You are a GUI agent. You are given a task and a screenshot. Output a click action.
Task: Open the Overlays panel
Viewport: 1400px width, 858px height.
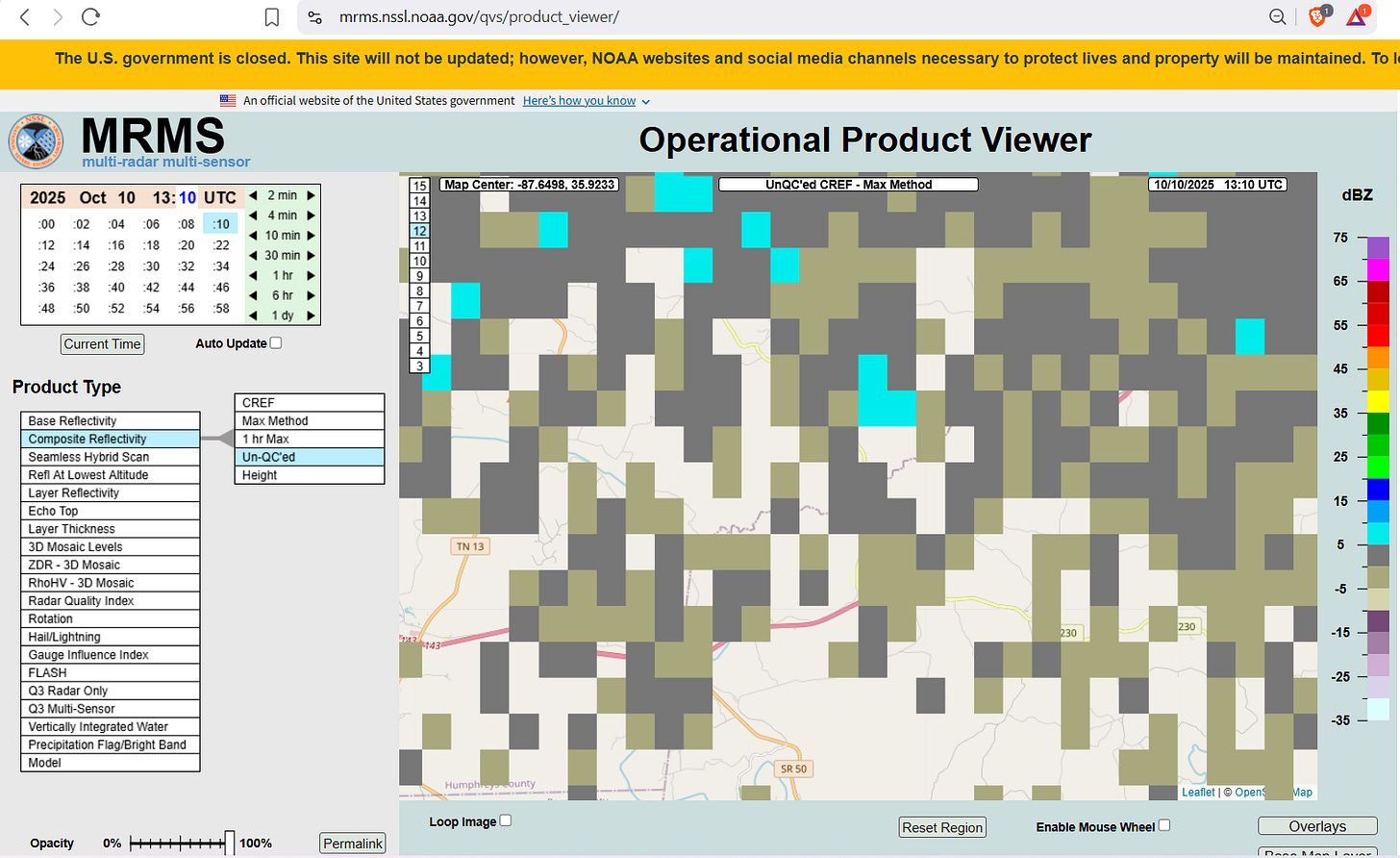coord(1316,826)
